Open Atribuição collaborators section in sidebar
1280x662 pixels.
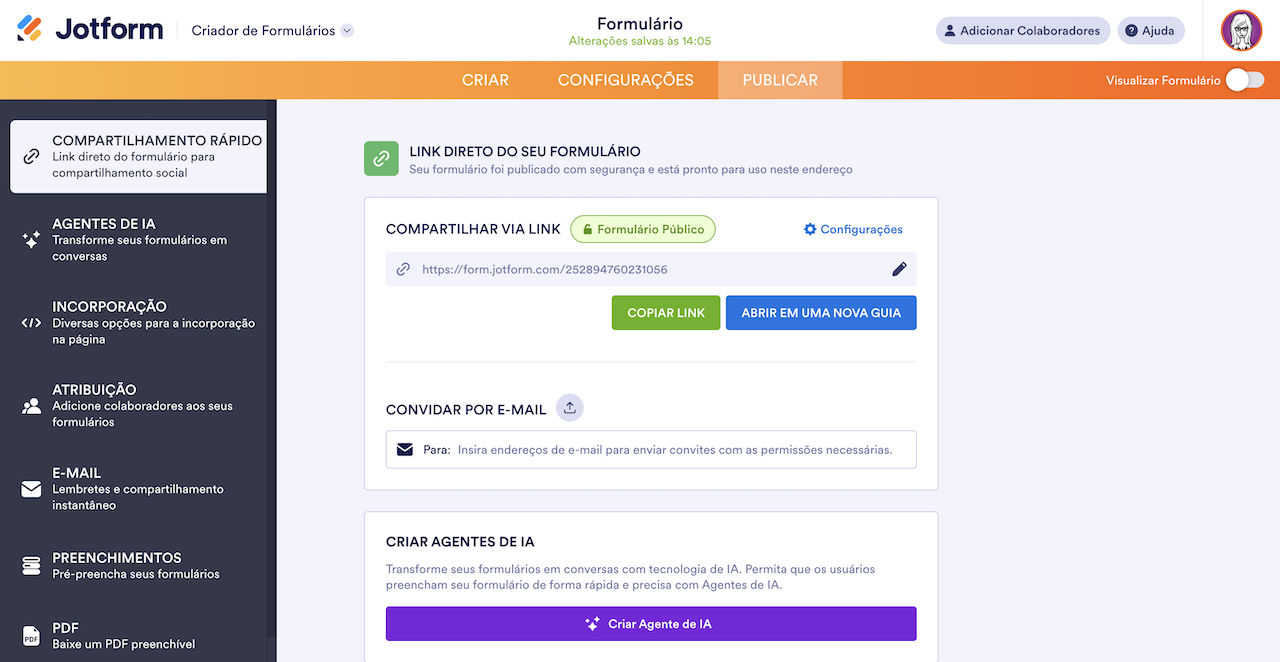point(137,406)
